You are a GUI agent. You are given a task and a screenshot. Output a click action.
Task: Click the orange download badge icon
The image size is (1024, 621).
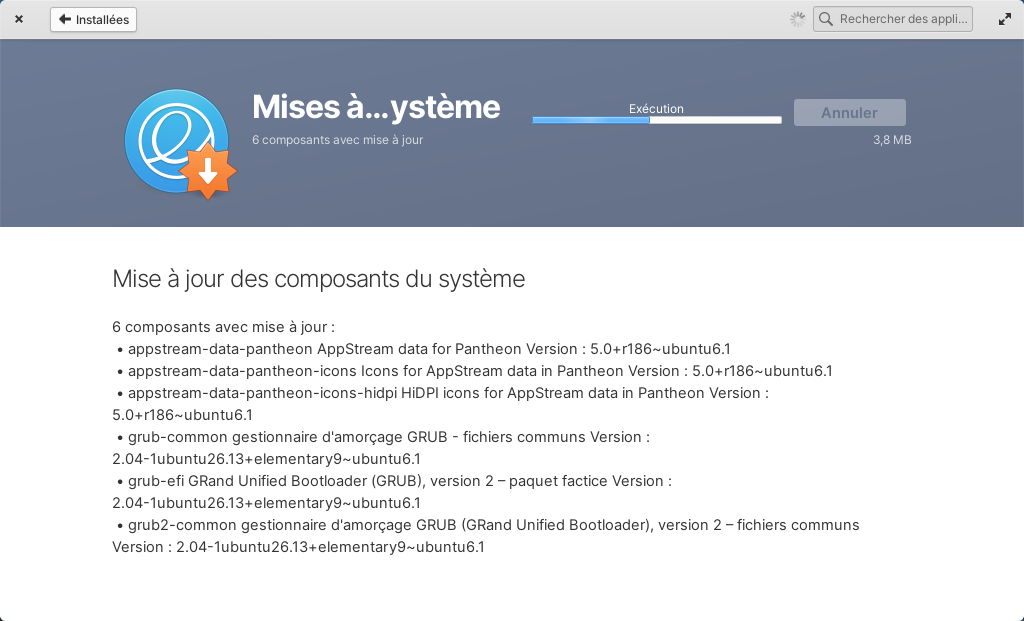pos(208,172)
